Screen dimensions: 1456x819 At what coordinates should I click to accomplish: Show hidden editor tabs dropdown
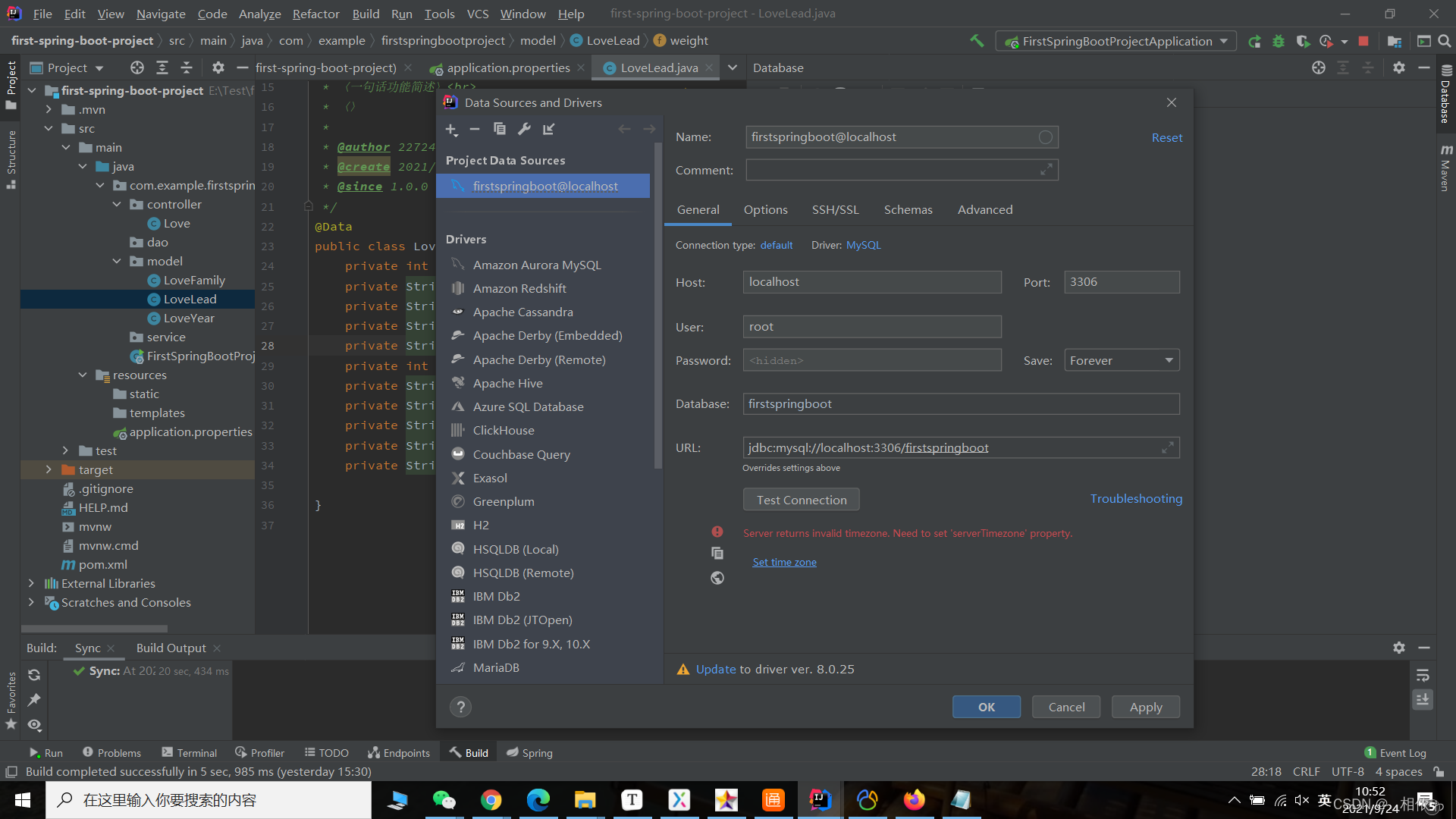[x=733, y=68]
